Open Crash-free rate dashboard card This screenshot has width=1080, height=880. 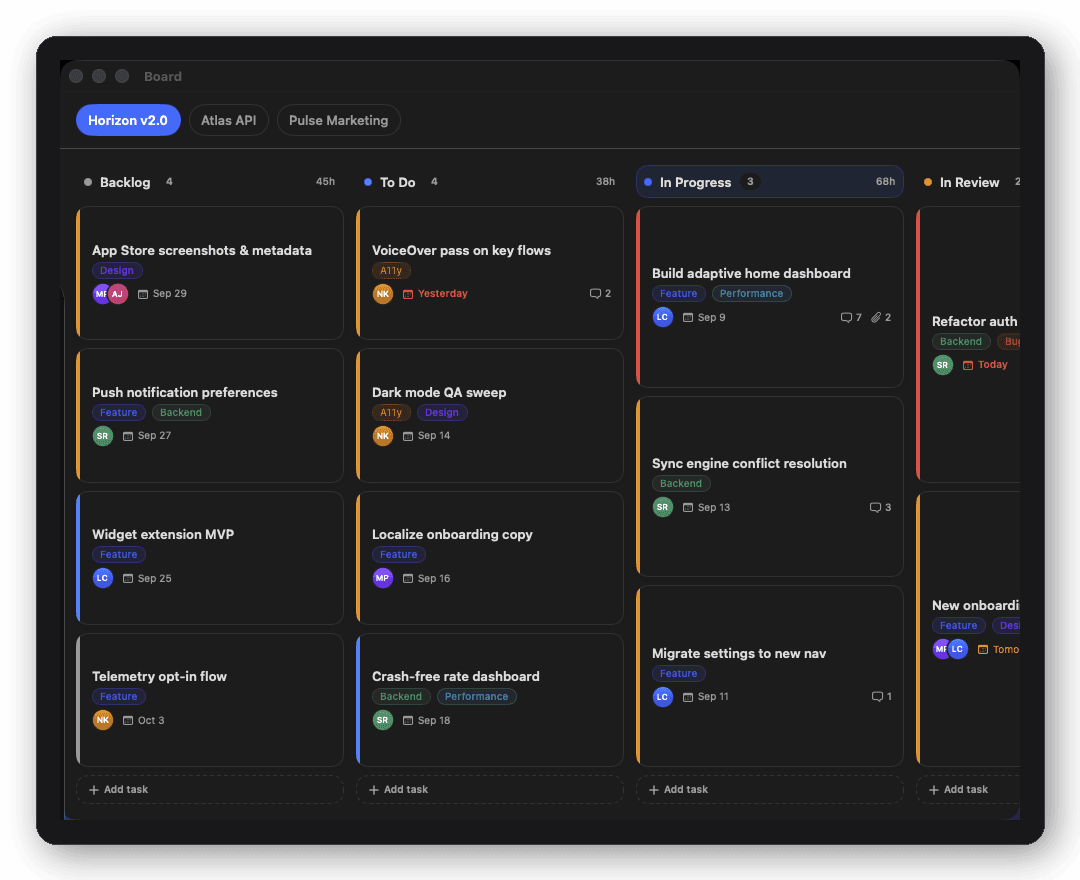[489, 700]
